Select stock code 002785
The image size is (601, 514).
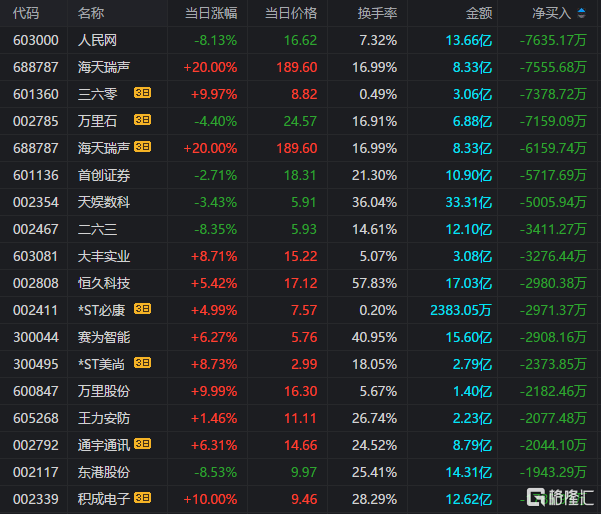[x=36, y=122]
